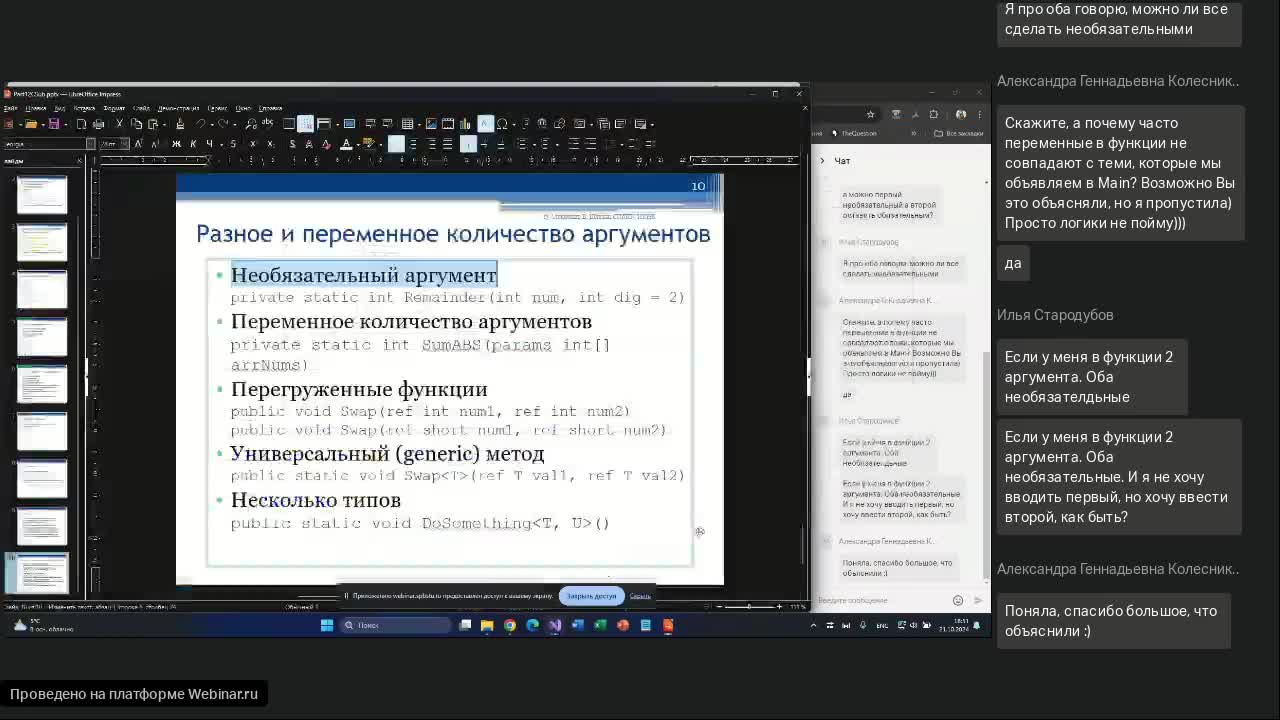Start slideshow from first slide icon
This screenshot has width=1280, height=720.
point(349,124)
